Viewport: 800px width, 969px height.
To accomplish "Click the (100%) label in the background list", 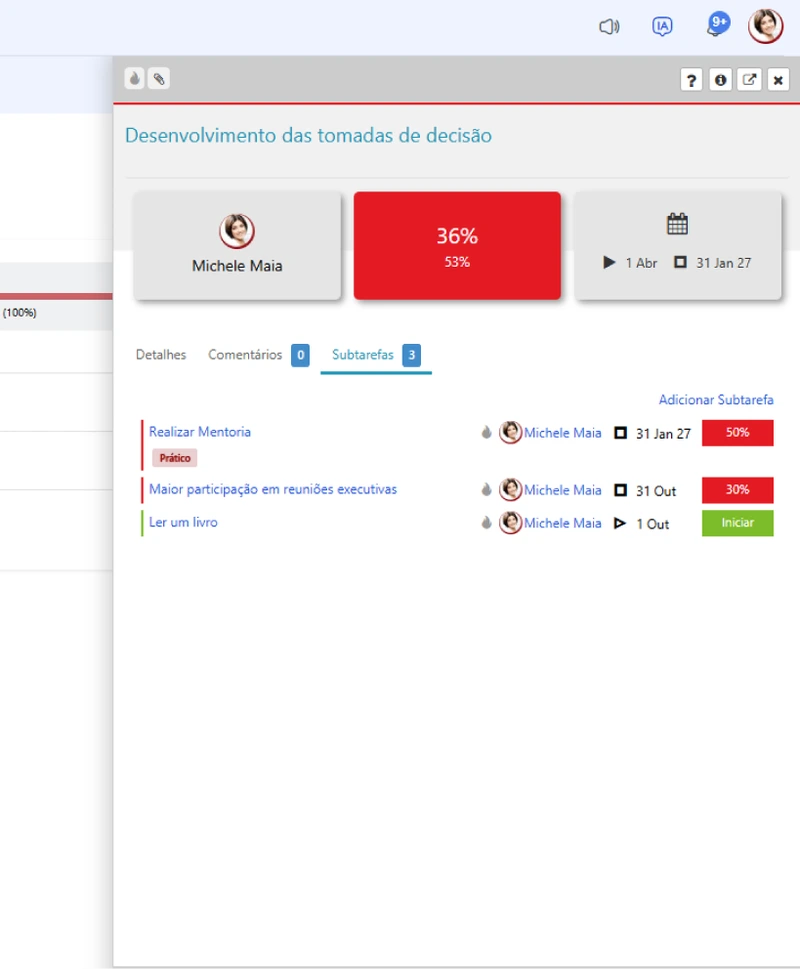I will coord(20,313).
